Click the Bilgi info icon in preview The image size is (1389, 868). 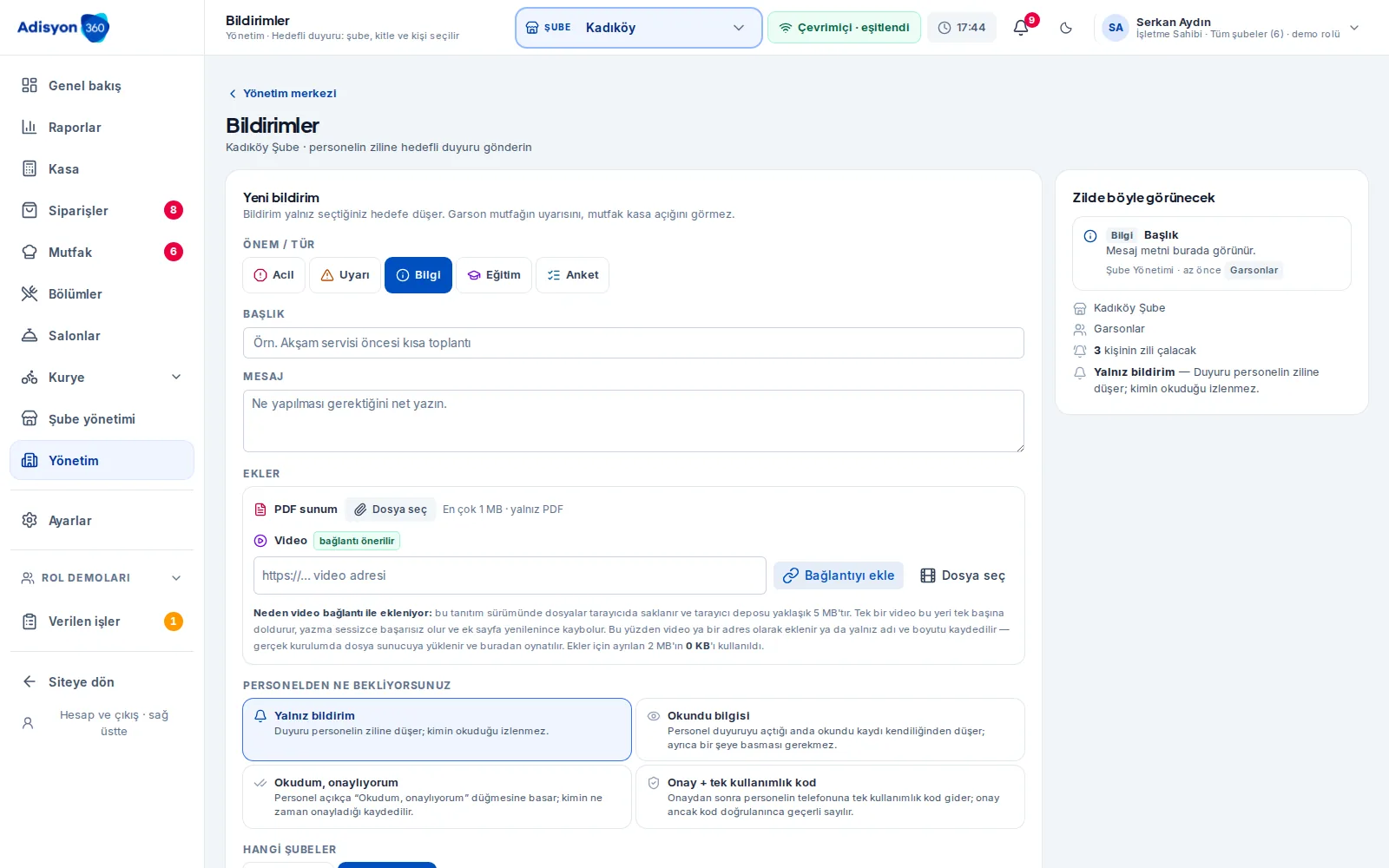[x=1090, y=236]
